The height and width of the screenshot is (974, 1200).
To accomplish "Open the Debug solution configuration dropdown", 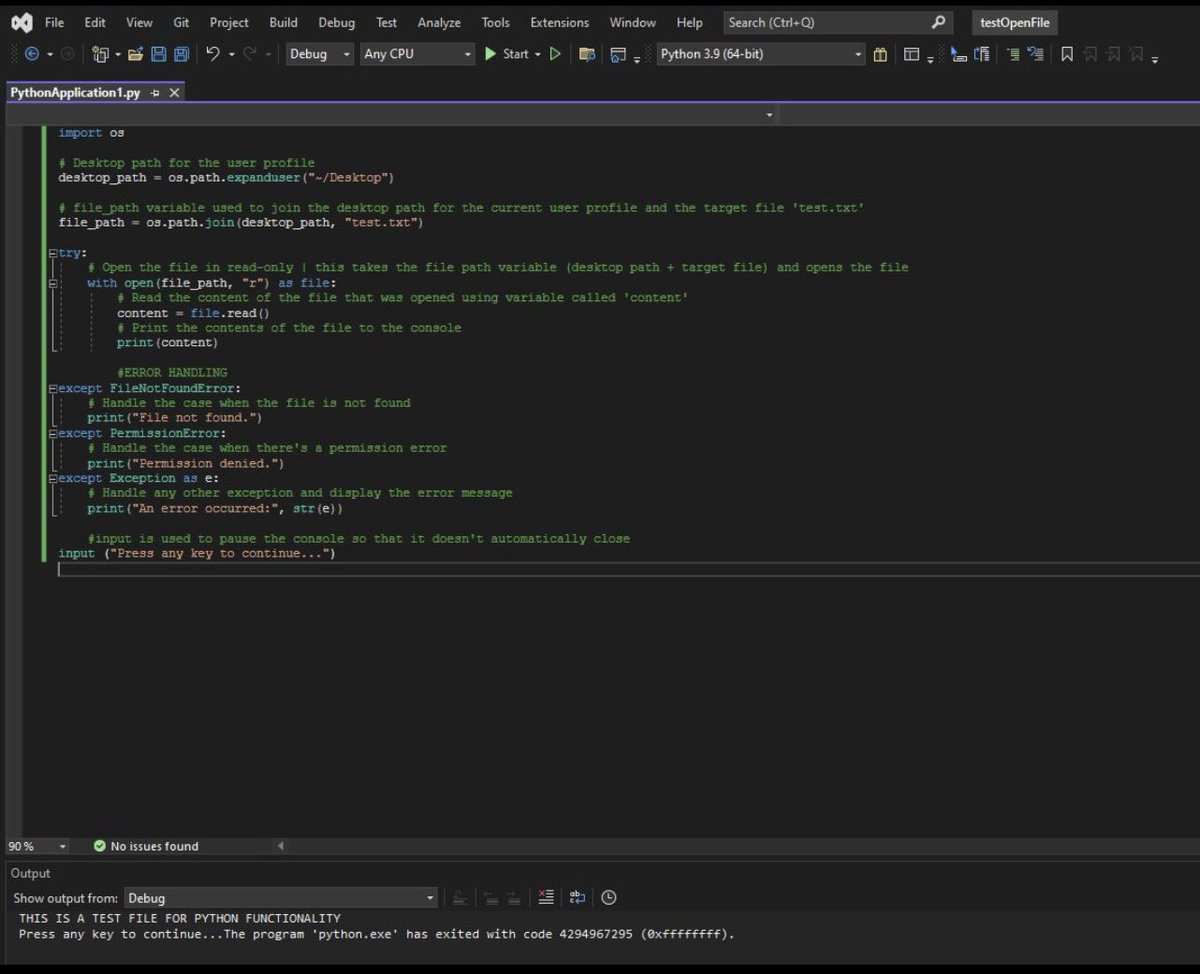I will [x=320, y=54].
